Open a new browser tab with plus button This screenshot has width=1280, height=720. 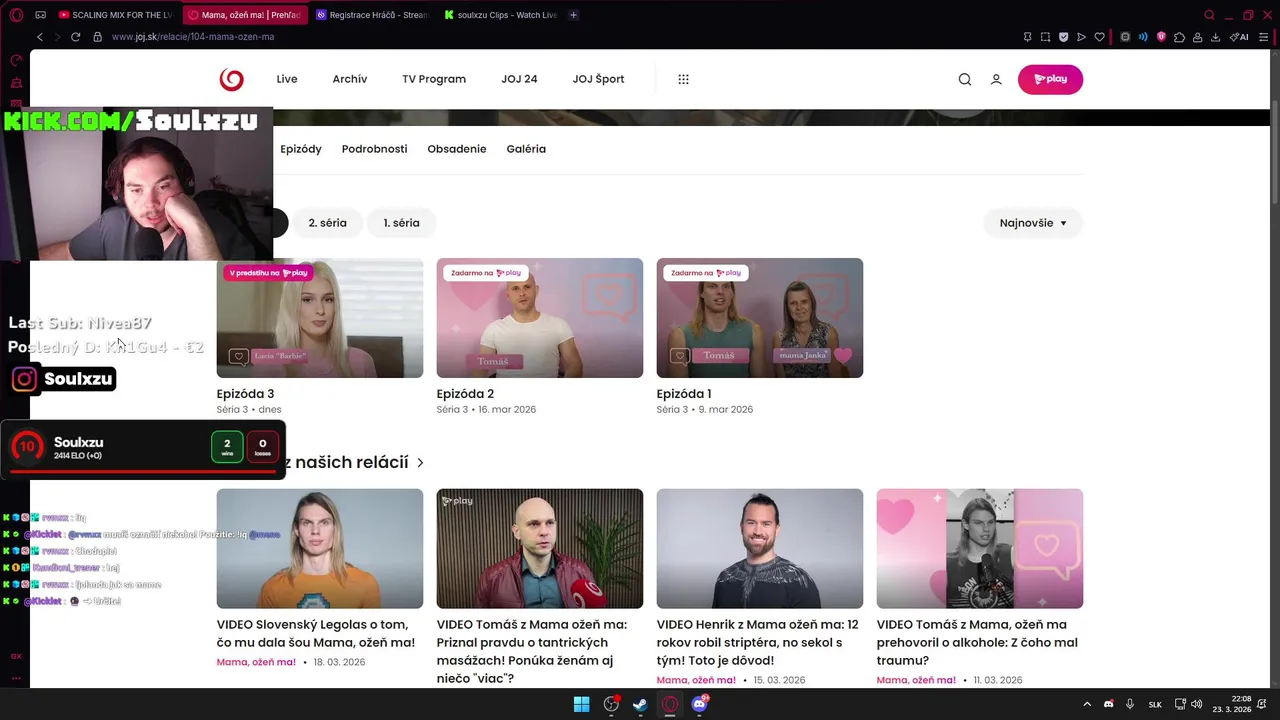click(x=573, y=15)
